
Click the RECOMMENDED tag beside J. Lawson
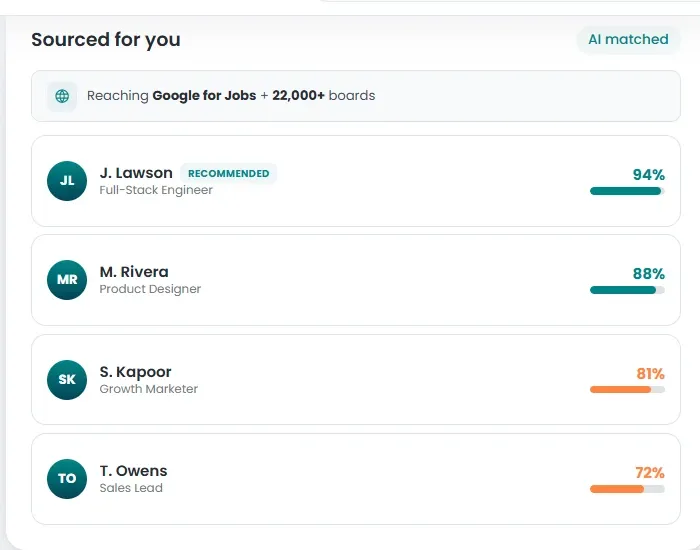pyautogui.click(x=229, y=174)
